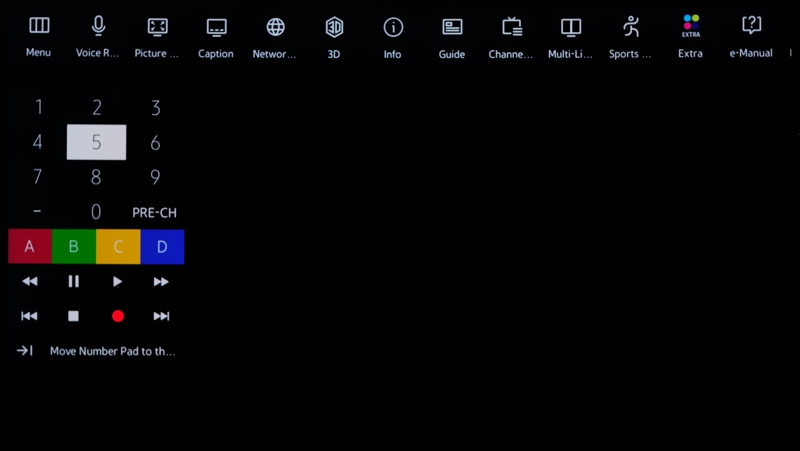Toggle Sports Mode icon
This screenshot has height=451, width=800.
(630, 27)
